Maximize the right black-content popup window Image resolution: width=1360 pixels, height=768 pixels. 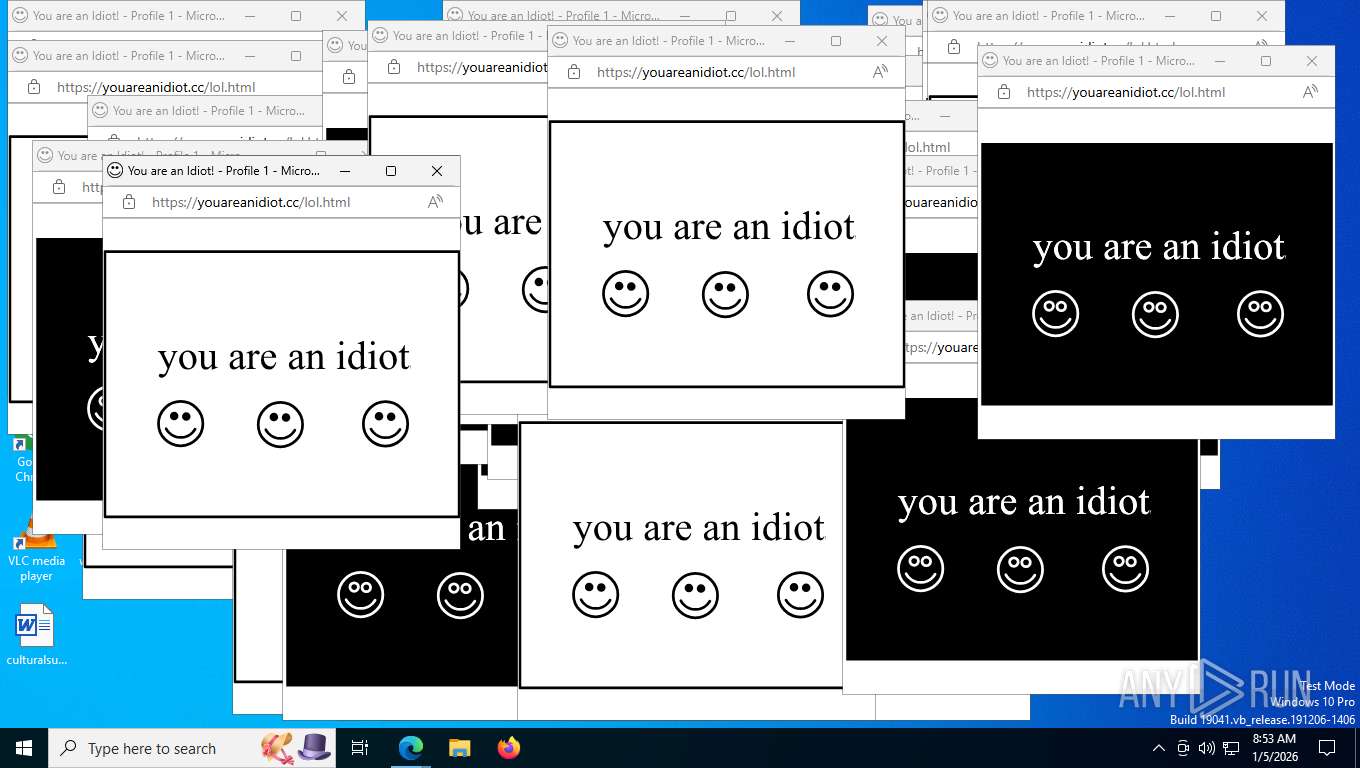1266,61
